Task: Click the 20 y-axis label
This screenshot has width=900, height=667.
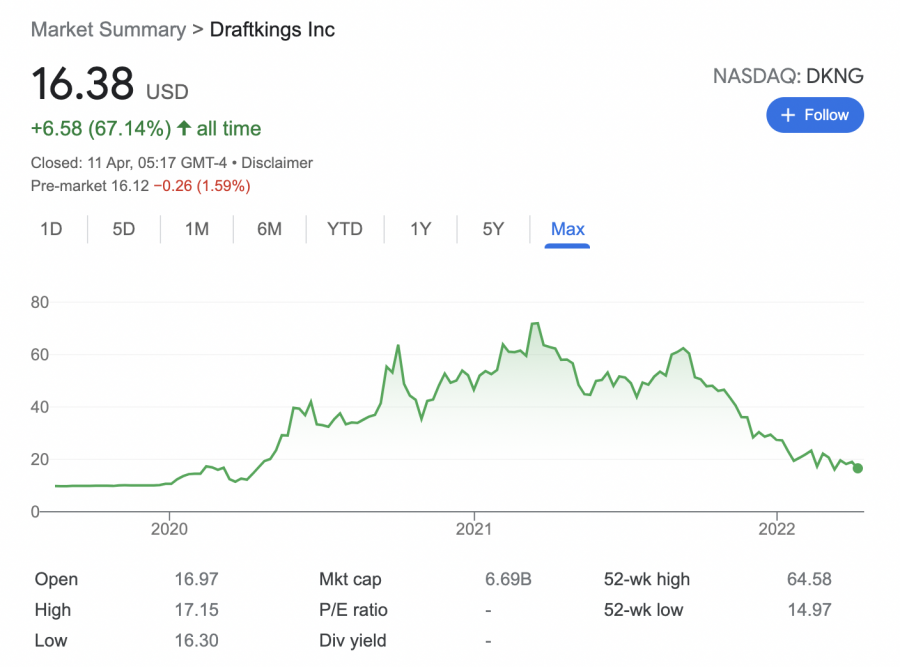Action: pyautogui.click(x=40, y=459)
